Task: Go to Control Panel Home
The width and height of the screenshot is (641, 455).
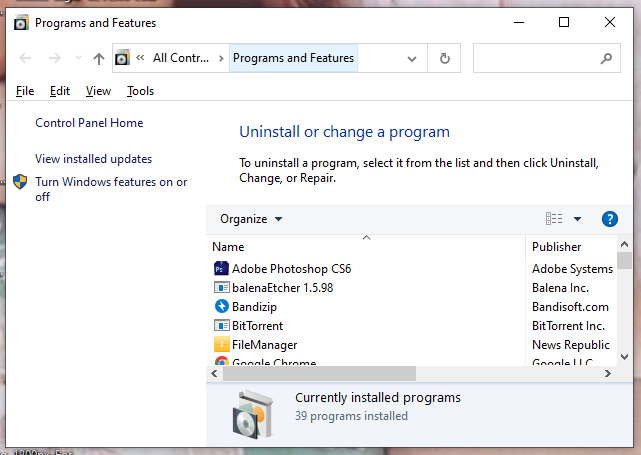Action: [x=89, y=123]
